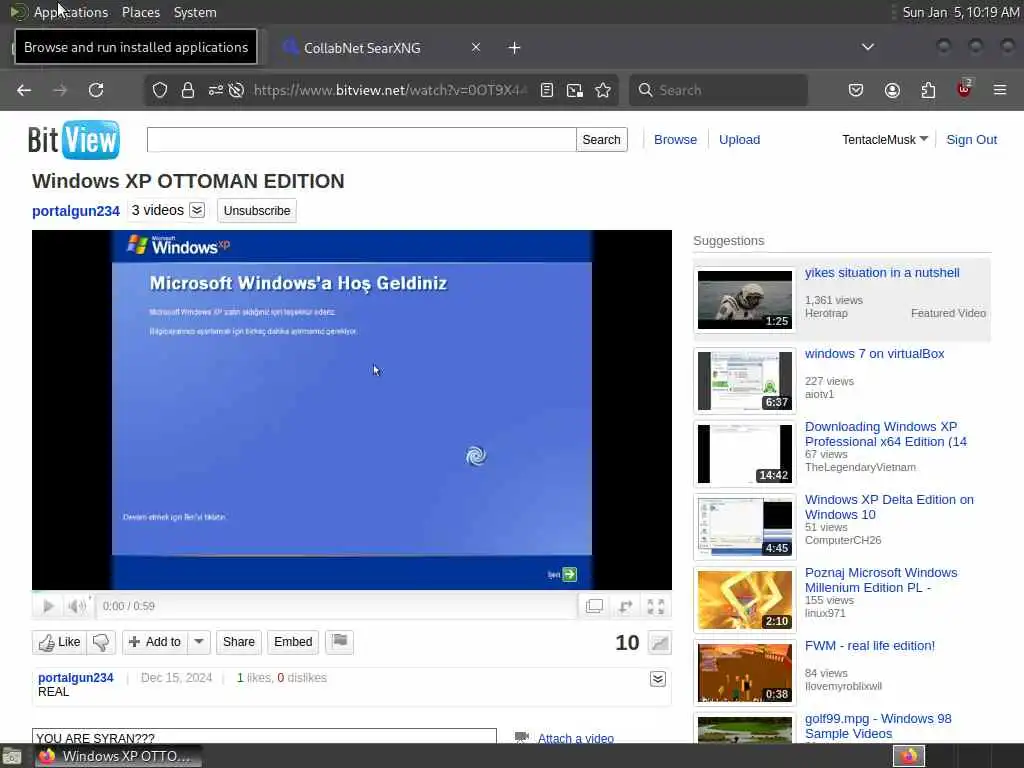Open the System menu
The width and height of the screenshot is (1024, 768).
pos(195,12)
